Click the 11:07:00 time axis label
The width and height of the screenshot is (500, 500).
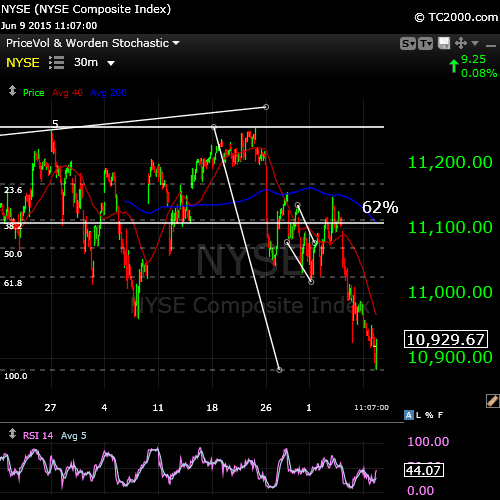coord(371,408)
